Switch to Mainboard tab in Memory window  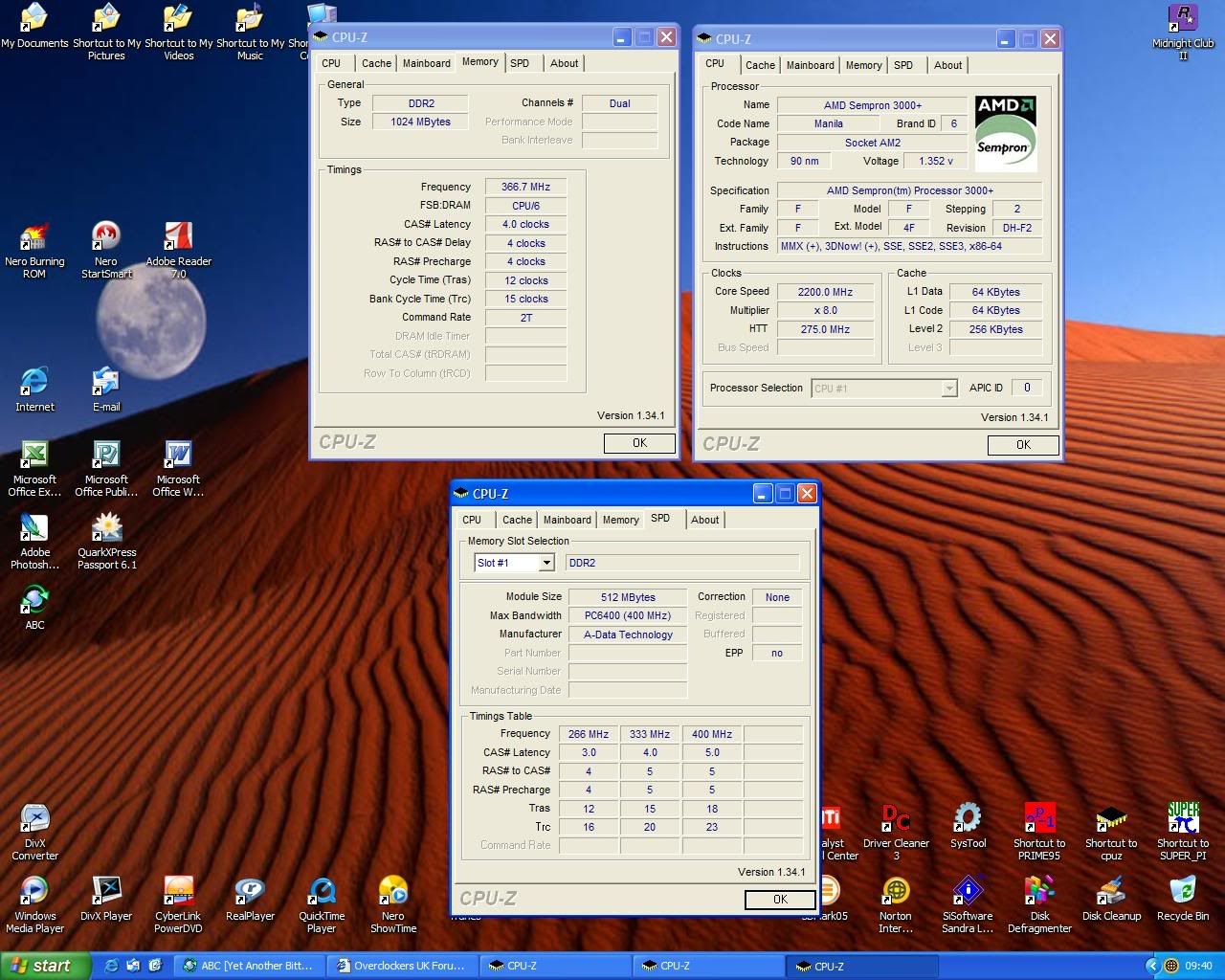coord(426,63)
